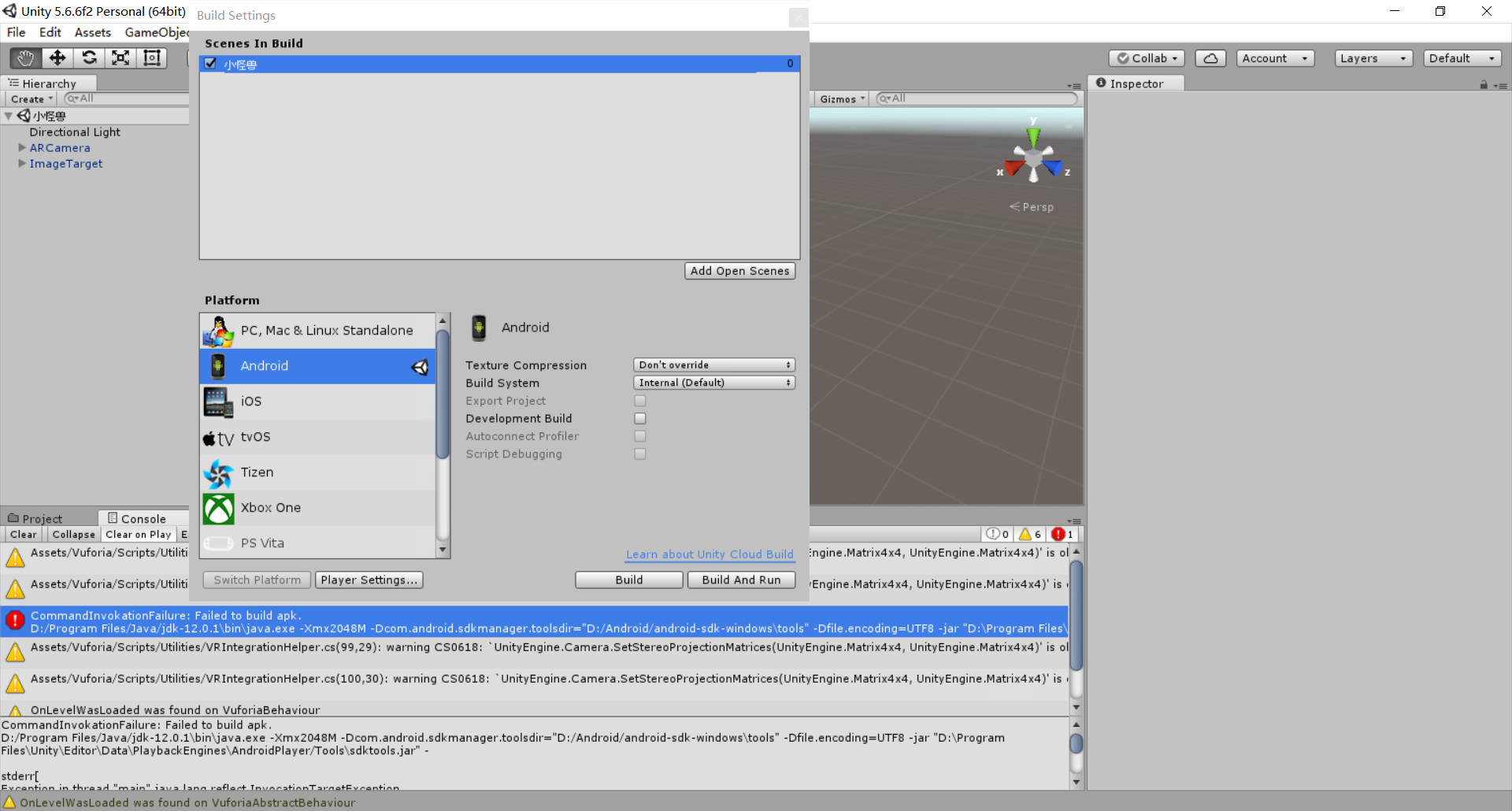1512x811 pixels.
Task: Select the Hand tool in toolbar
Action: (25, 57)
